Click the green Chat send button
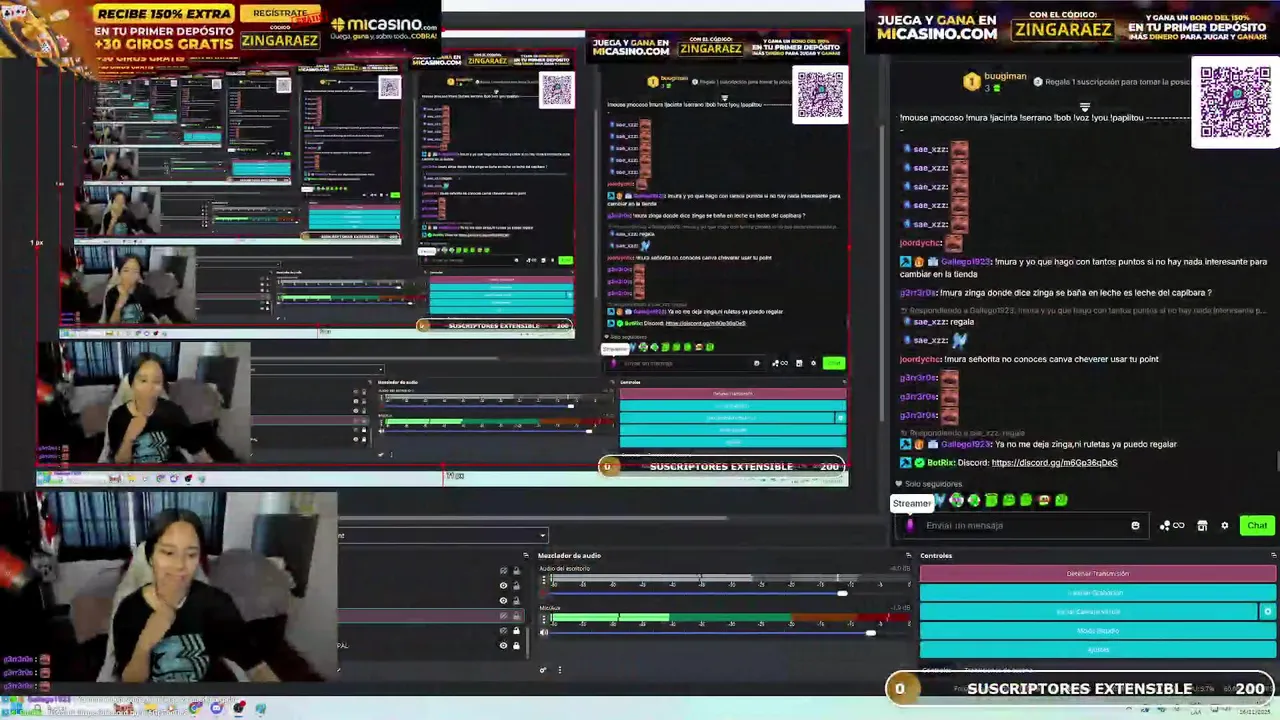The image size is (1280, 720). 1257,525
